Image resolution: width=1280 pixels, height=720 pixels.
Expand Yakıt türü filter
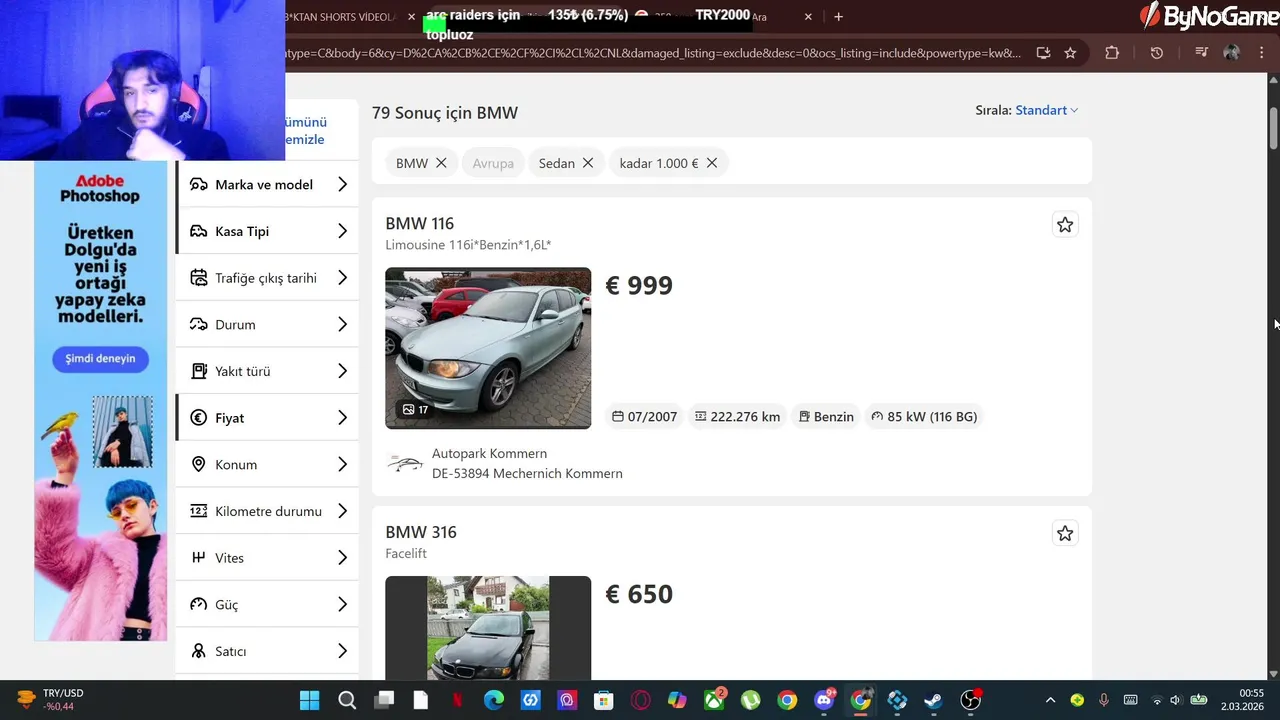click(x=267, y=371)
